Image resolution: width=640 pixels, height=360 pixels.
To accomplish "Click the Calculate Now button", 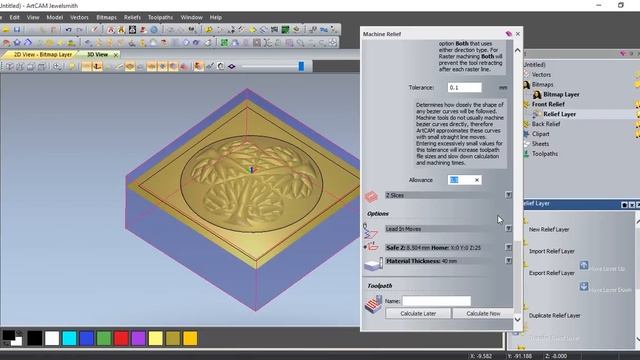I will 483,313.
